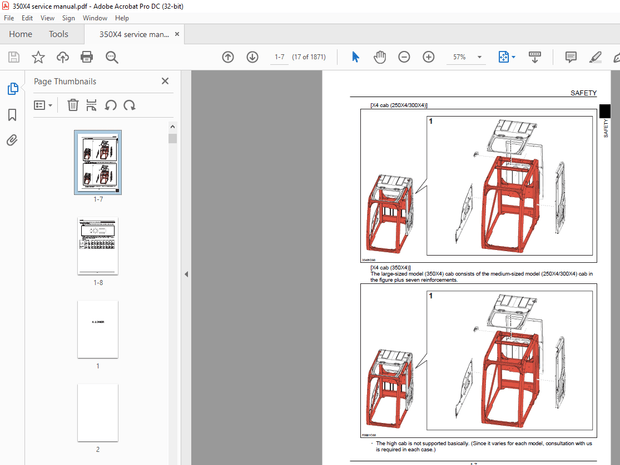This screenshot has height=465, width=620.
Task: Zoom in with the plus button
Action: (x=428, y=57)
